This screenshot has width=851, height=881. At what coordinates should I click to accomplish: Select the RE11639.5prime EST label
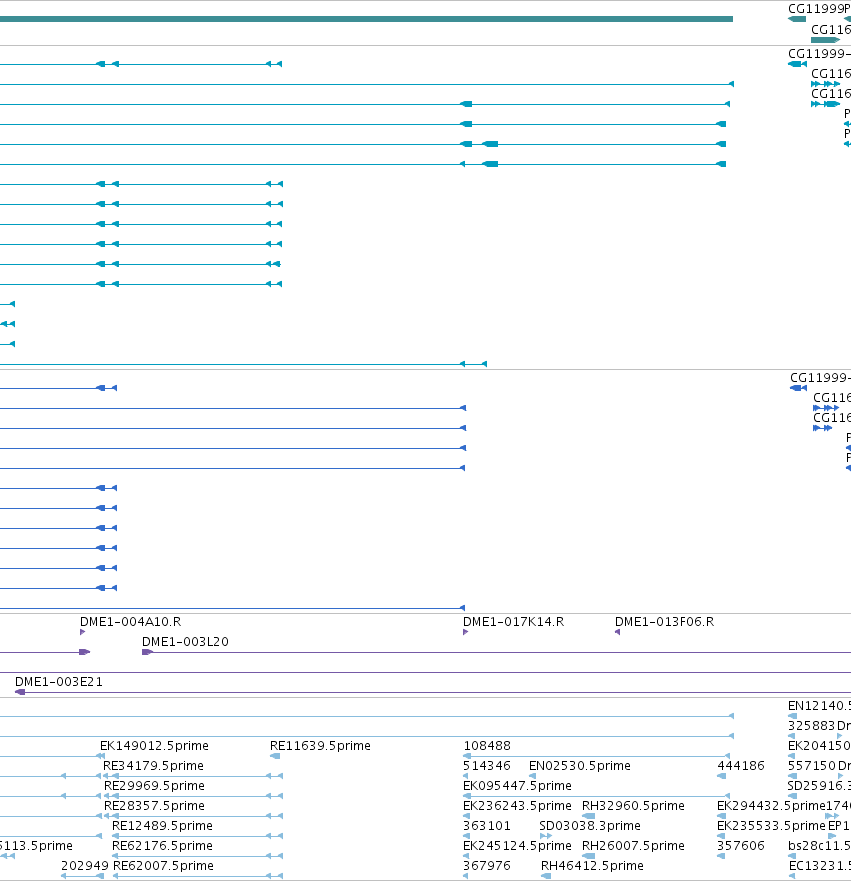[320, 746]
